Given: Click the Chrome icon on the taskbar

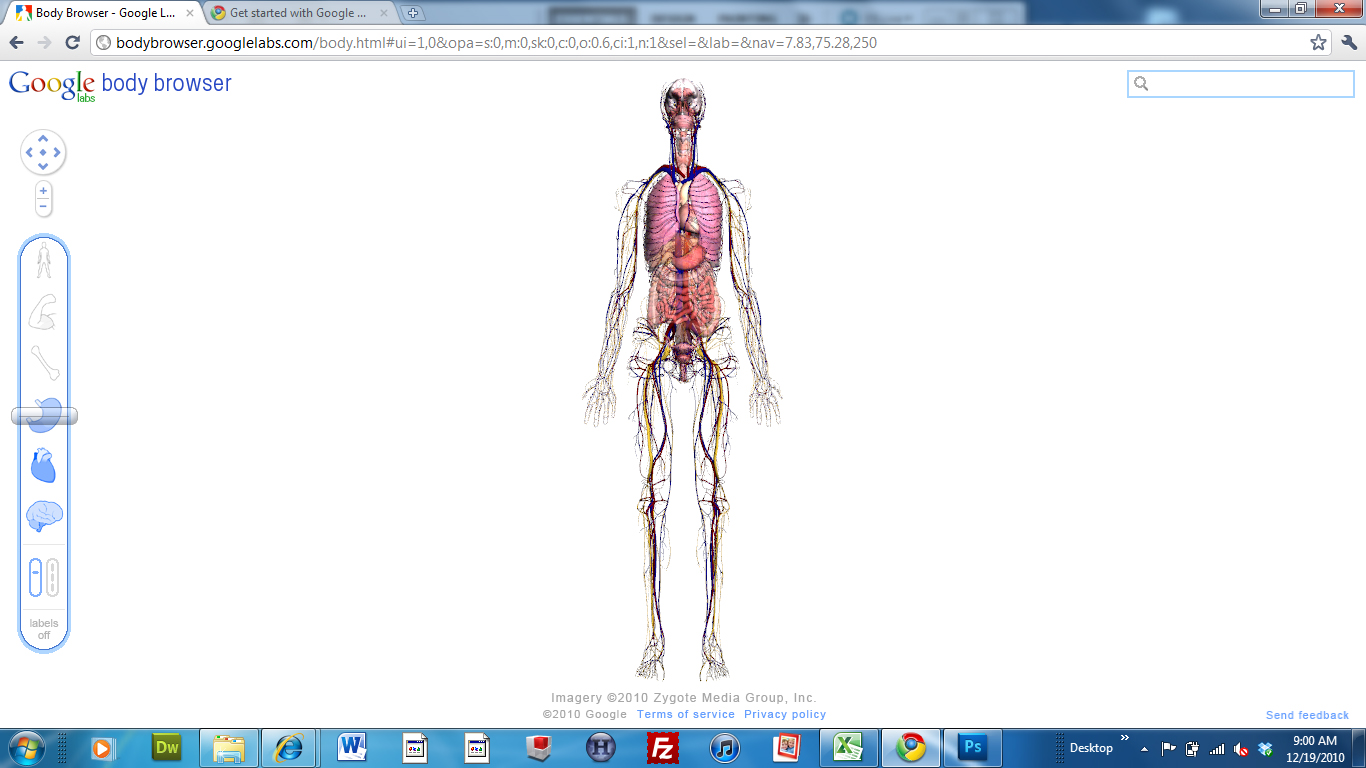Looking at the screenshot, I should pos(910,747).
